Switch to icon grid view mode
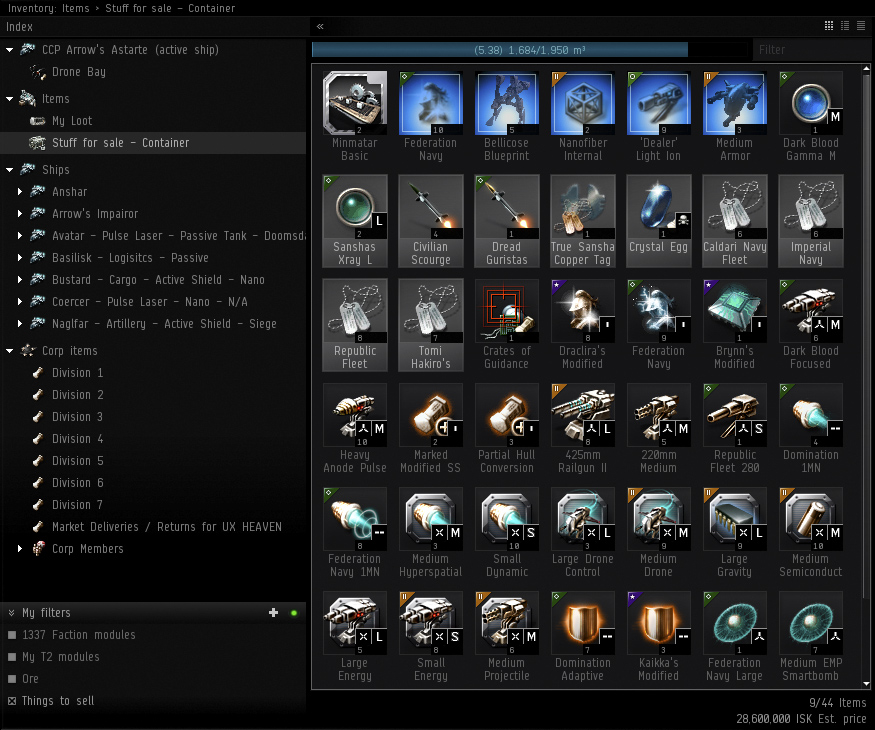This screenshot has width=875, height=730. pyautogui.click(x=829, y=26)
